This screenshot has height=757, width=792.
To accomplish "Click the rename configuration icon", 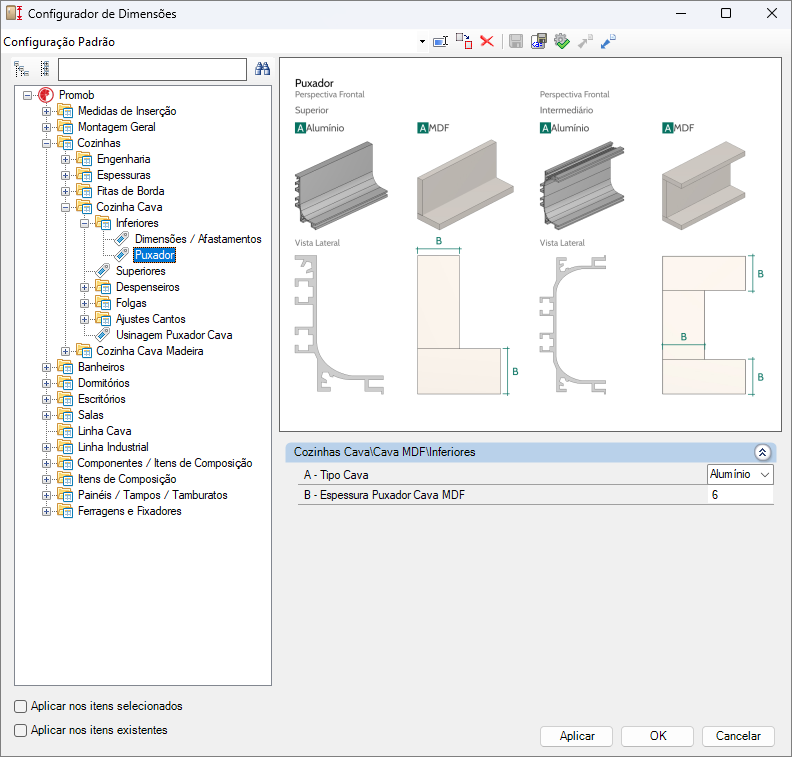I will (x=440, y=41).
